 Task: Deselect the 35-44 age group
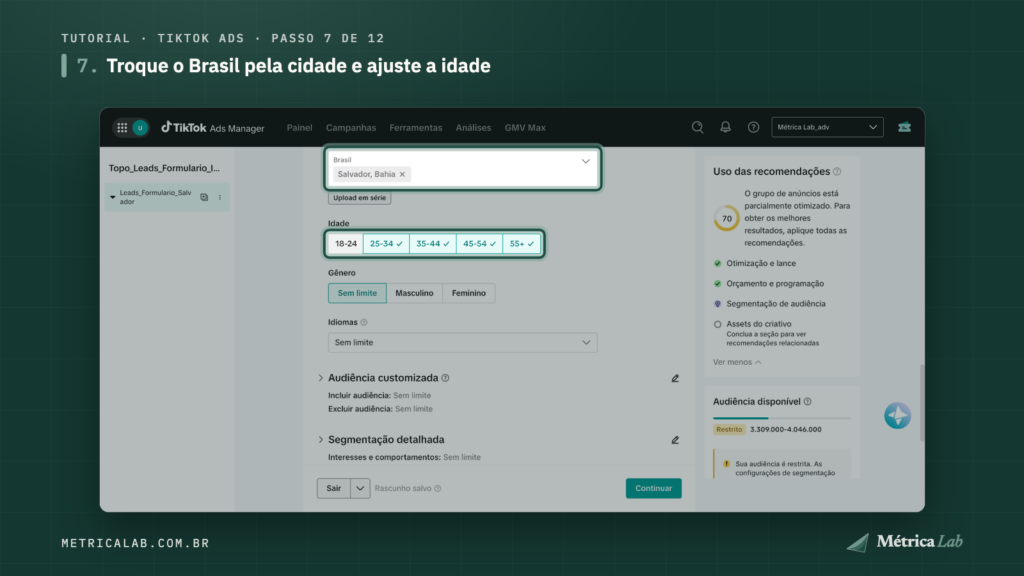433,244
